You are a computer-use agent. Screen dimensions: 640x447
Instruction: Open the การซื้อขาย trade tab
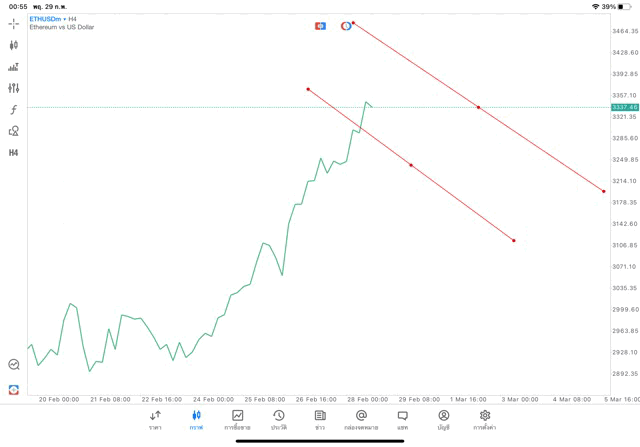tap(238, 419)
